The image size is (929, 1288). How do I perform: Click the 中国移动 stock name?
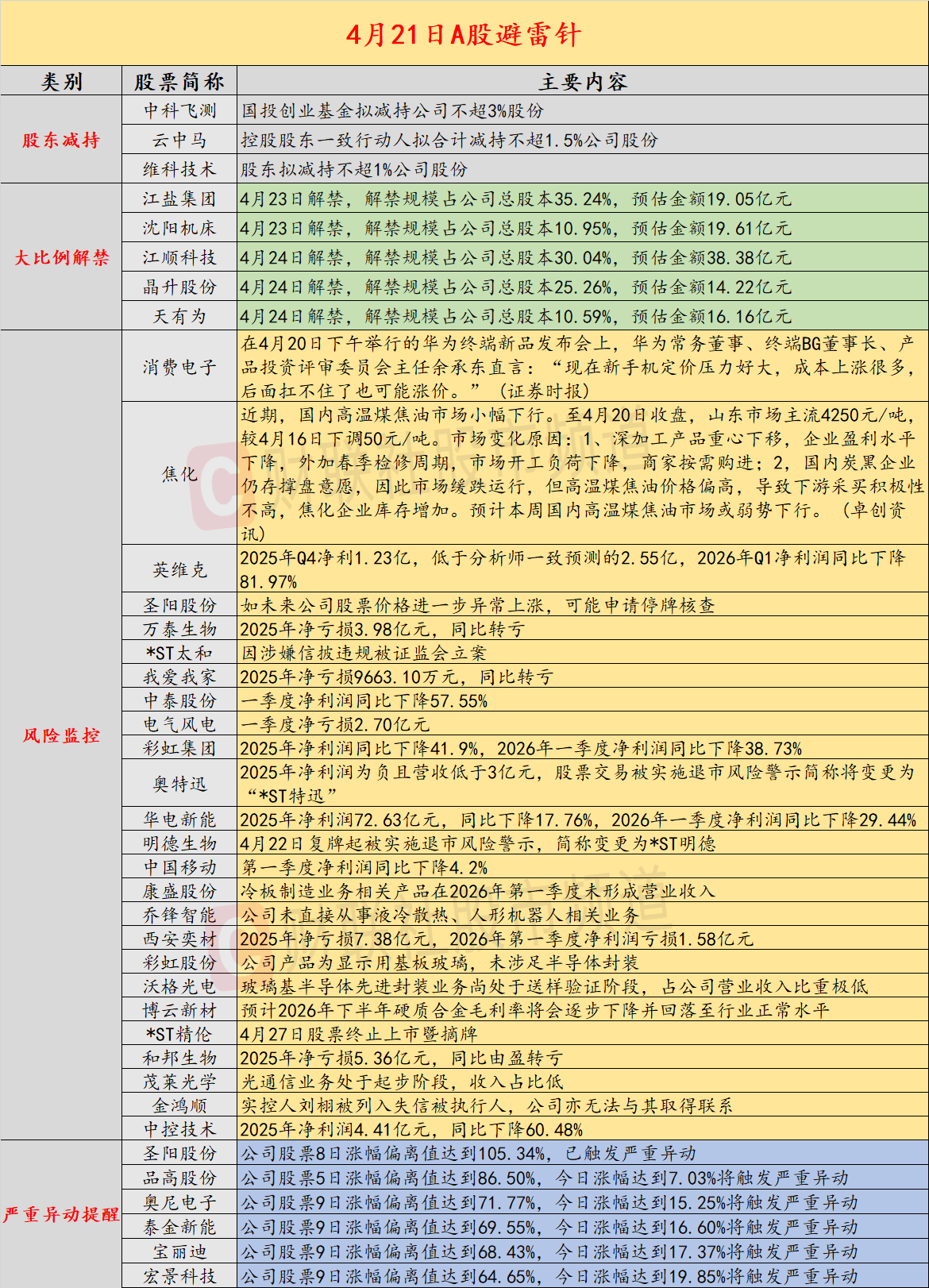coord(179,867)
